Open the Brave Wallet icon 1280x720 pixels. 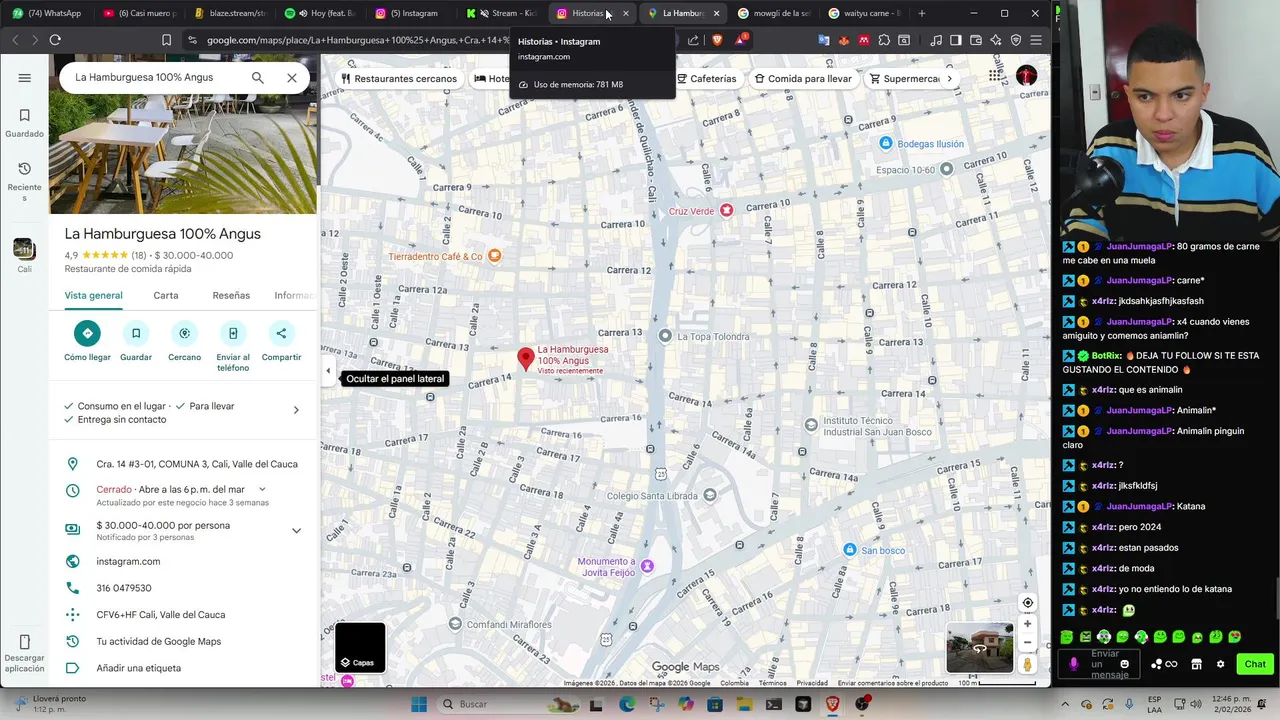975,40
